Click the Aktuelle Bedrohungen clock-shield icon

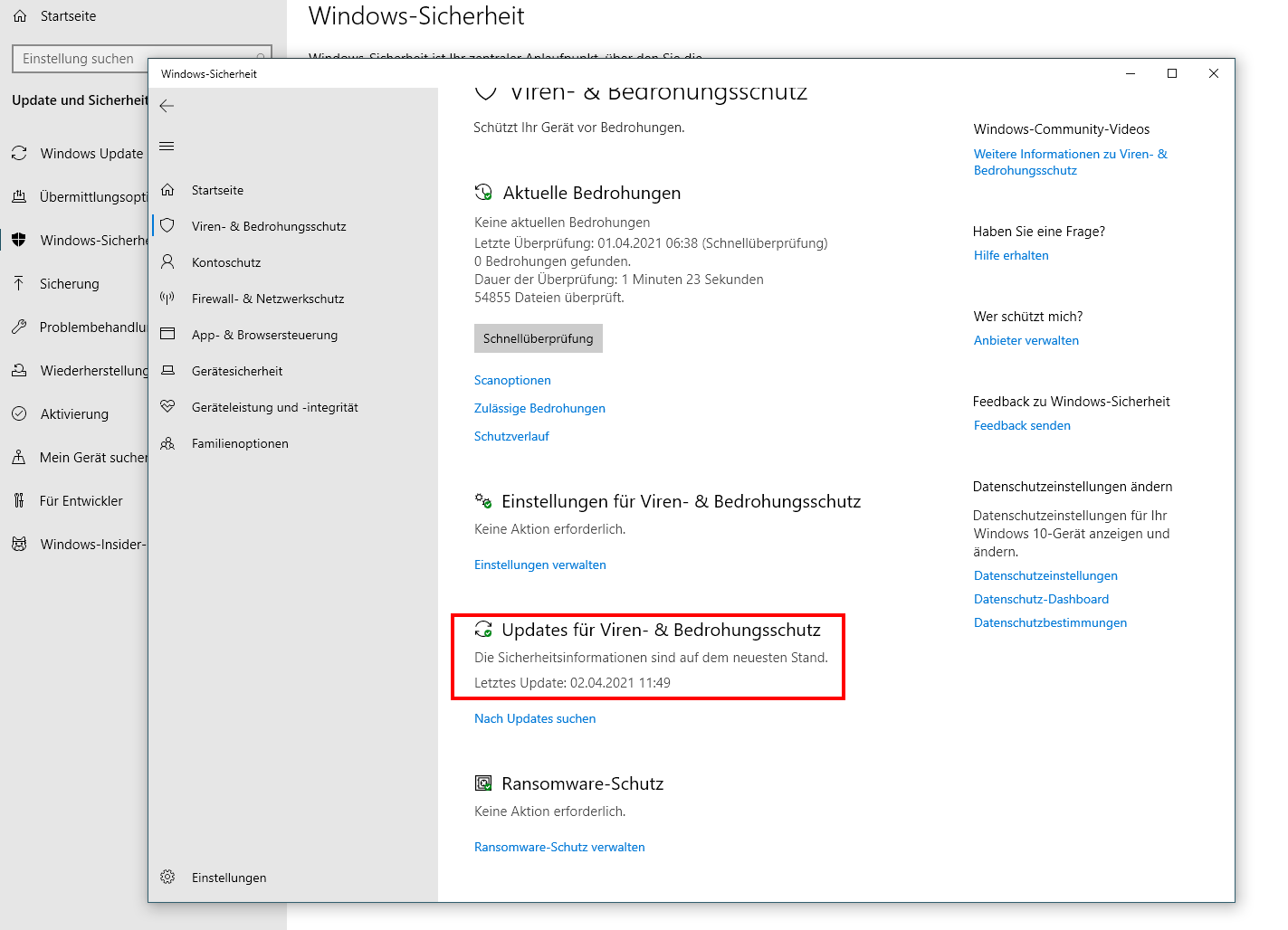coord(483,193)
